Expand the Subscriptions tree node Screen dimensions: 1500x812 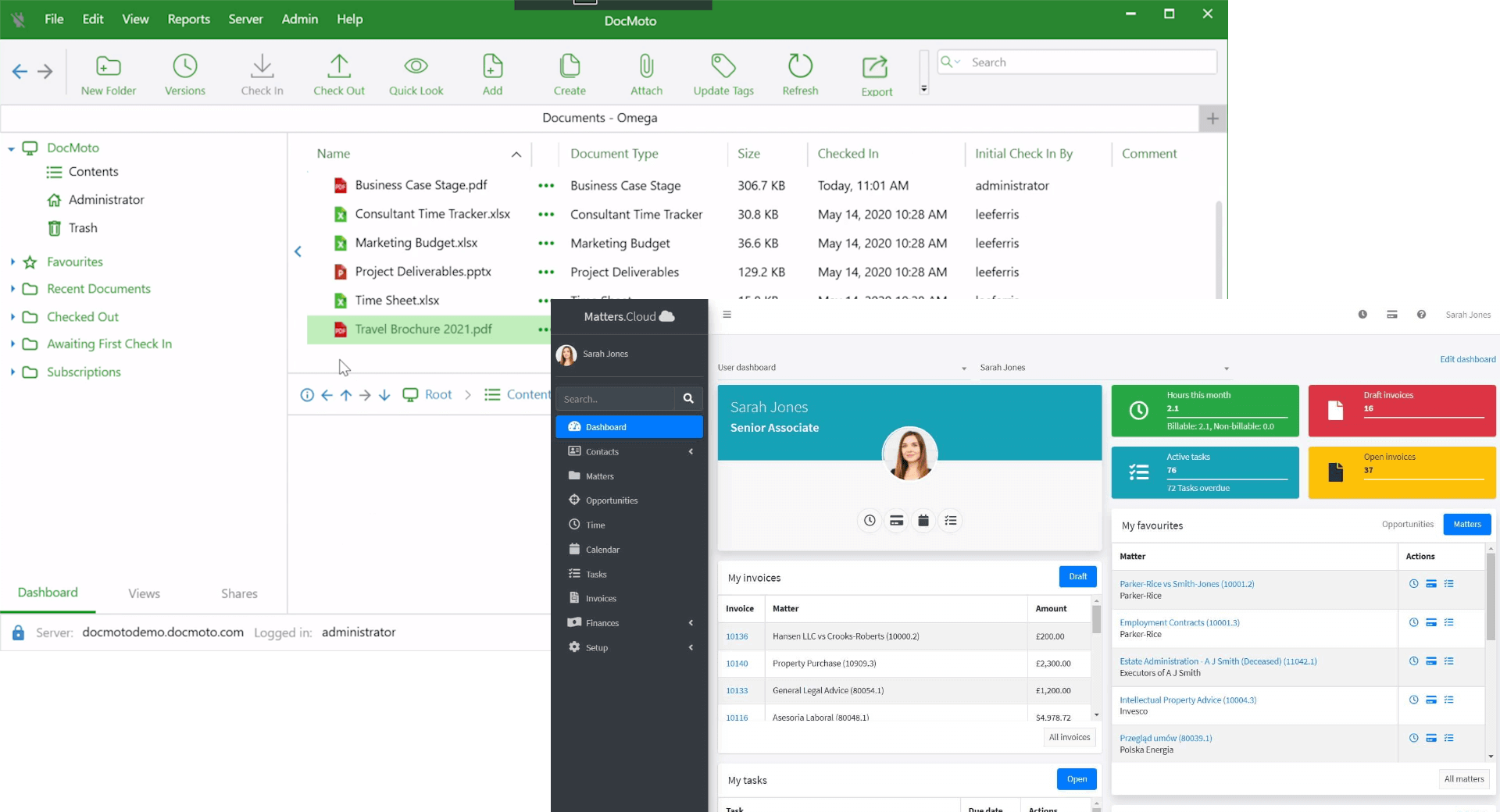click(12, 372)
